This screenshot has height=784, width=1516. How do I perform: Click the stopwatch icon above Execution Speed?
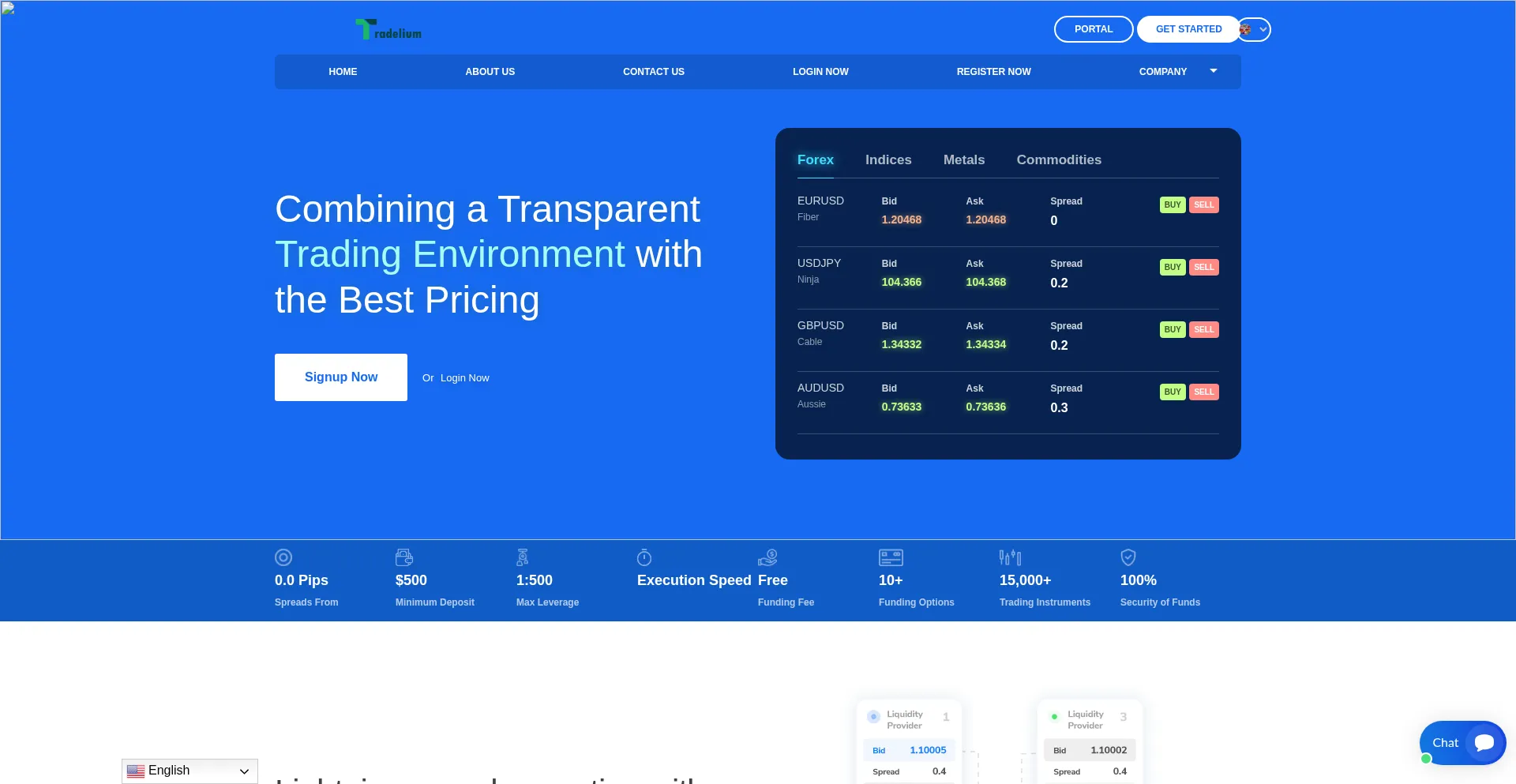(x=644, y=557)
